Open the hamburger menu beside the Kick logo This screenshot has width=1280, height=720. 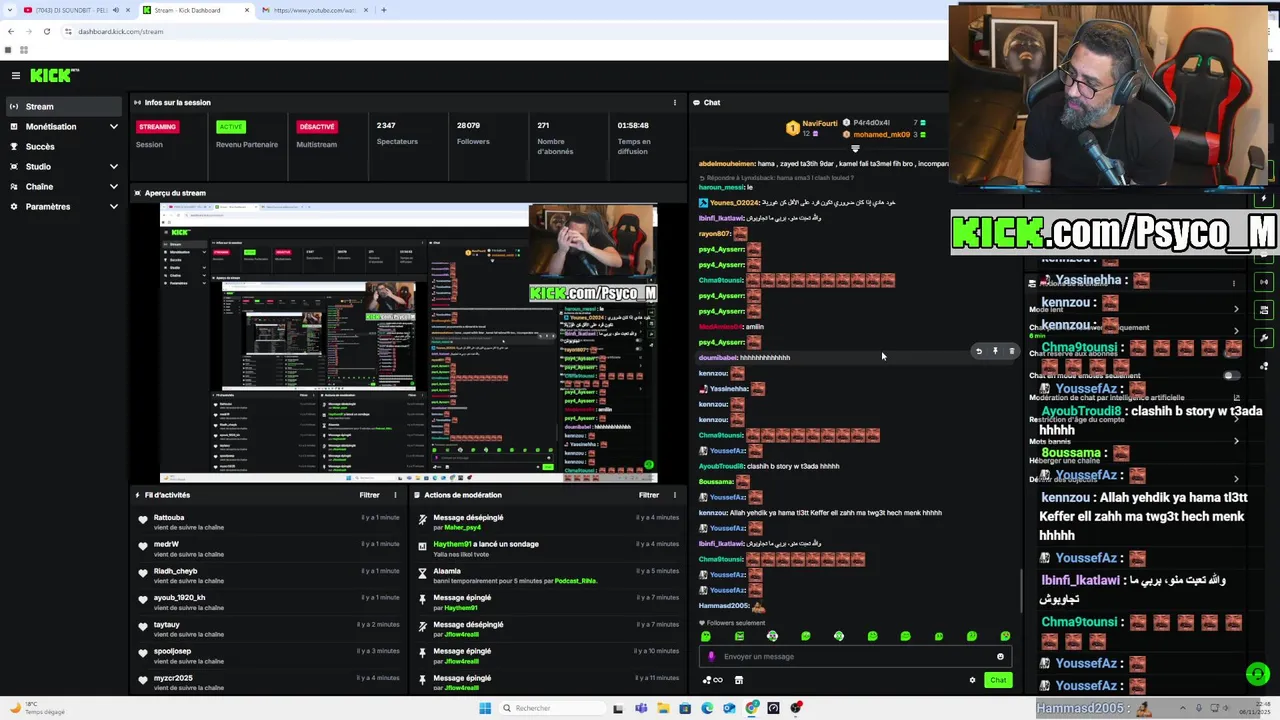pyautogui.click(x=16, y=76)
